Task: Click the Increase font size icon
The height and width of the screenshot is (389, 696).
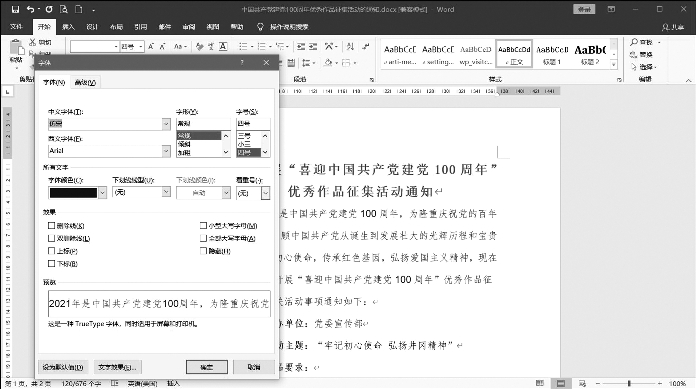Action: click(151, 46)
